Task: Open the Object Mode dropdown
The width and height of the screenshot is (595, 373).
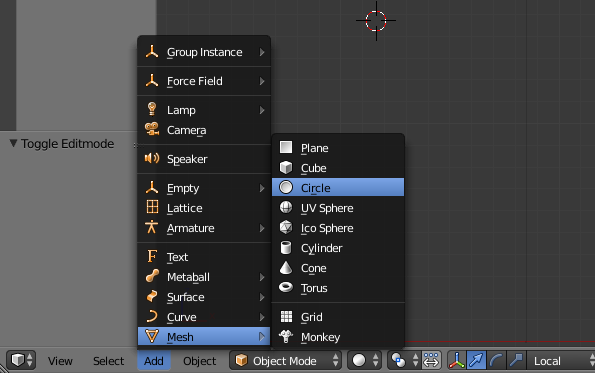Action: click(x=285, y=360)
